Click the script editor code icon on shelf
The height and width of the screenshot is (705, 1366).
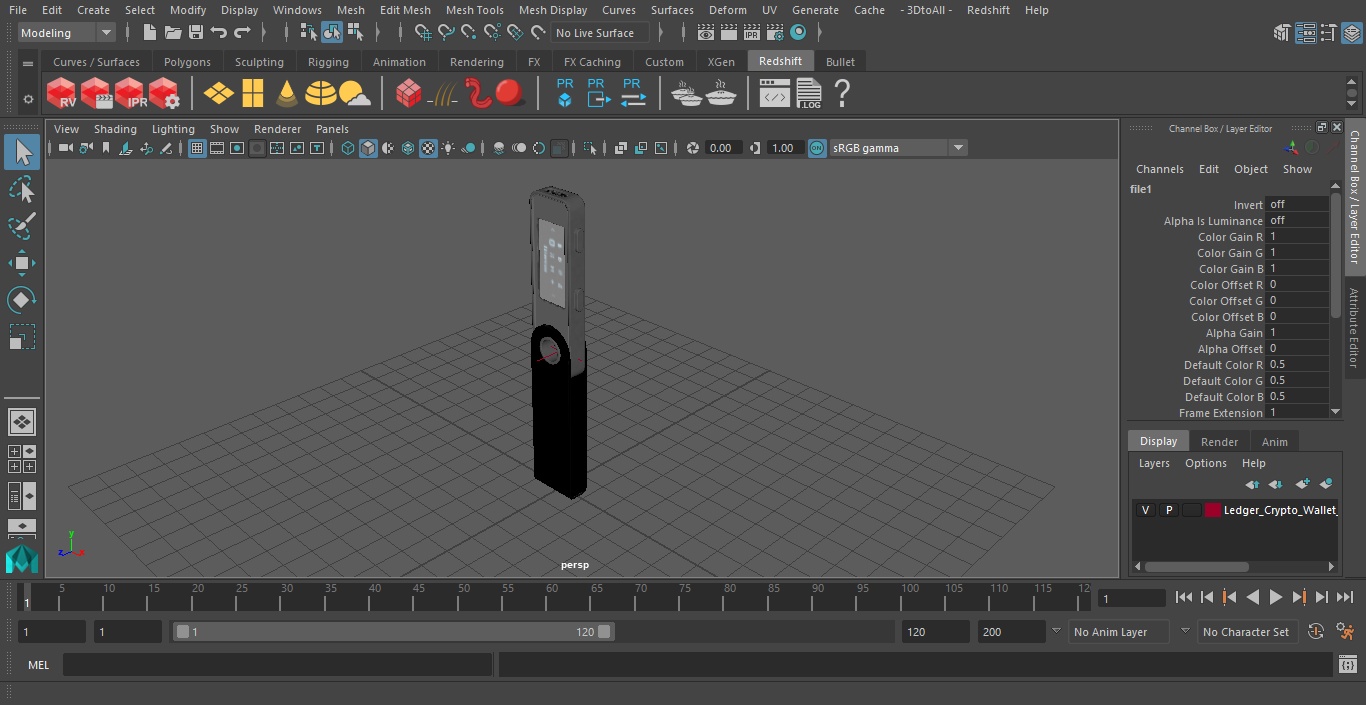click(775, 94)
